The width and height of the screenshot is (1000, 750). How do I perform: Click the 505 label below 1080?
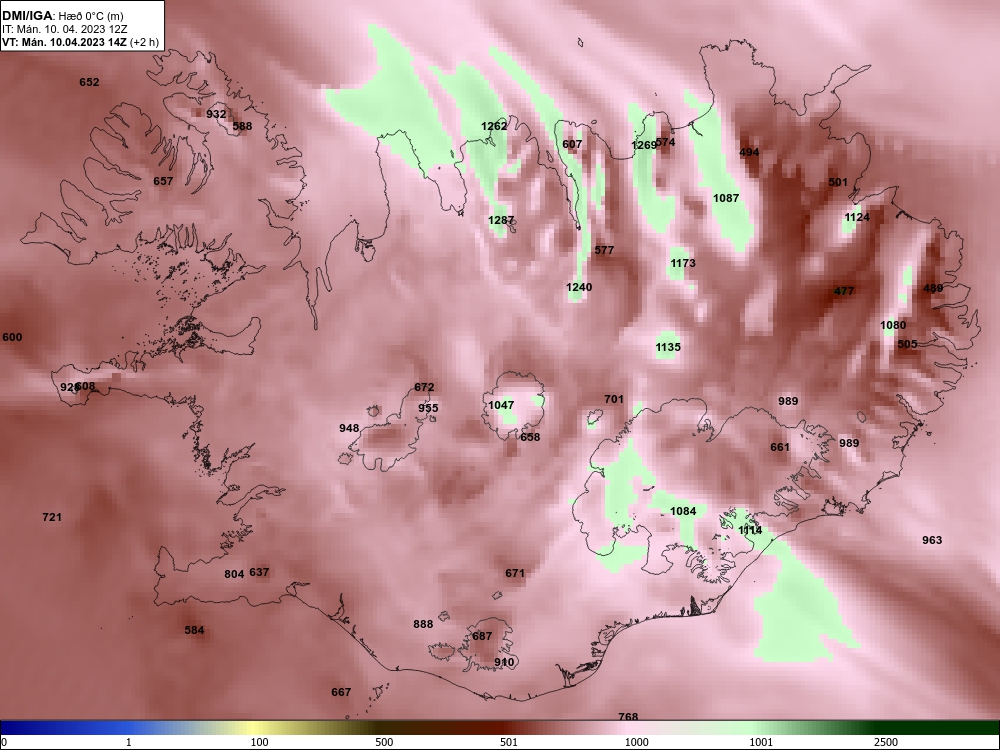[x=908, y=344]
